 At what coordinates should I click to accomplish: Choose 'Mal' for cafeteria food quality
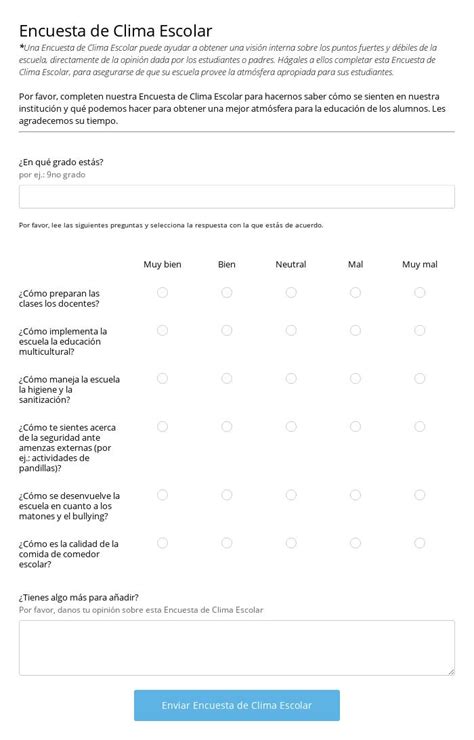click(356, 543)
